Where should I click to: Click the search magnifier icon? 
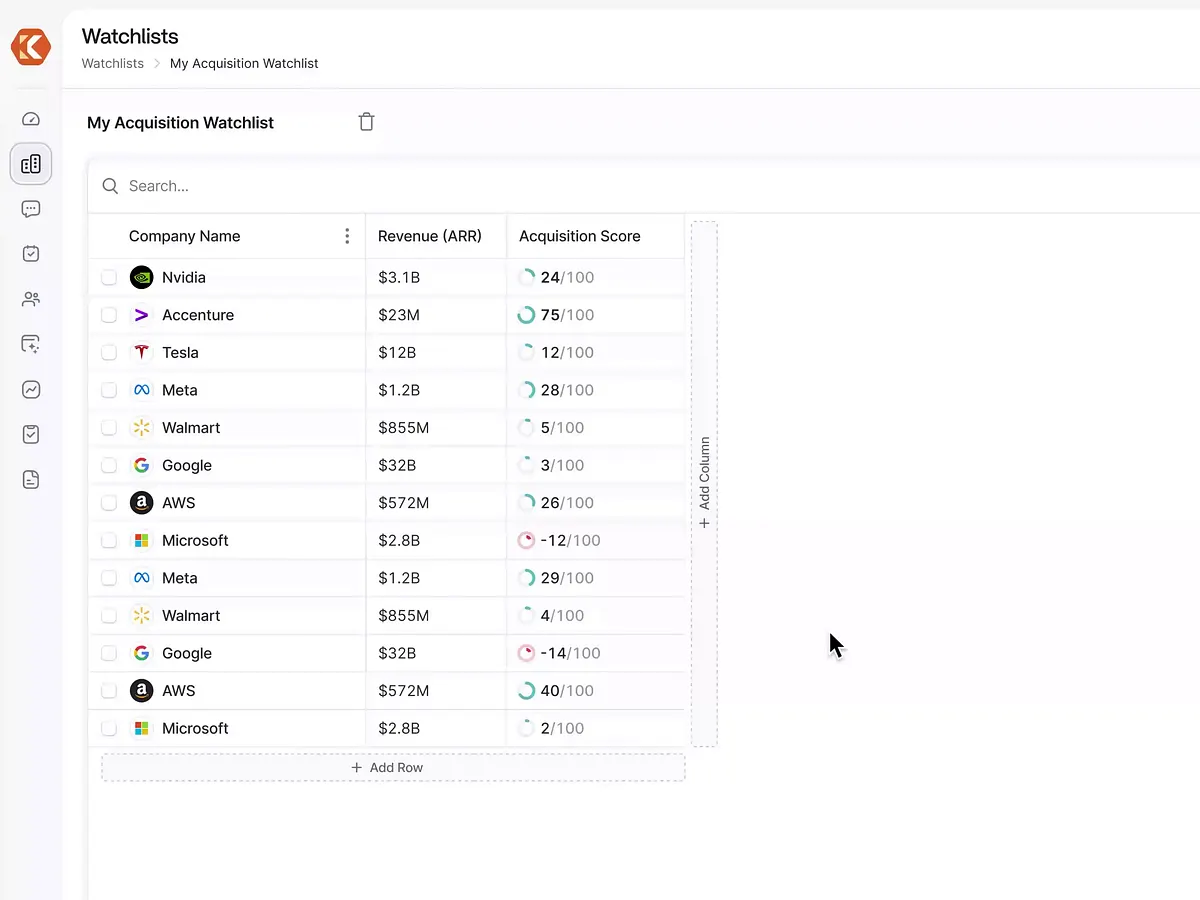111,186
